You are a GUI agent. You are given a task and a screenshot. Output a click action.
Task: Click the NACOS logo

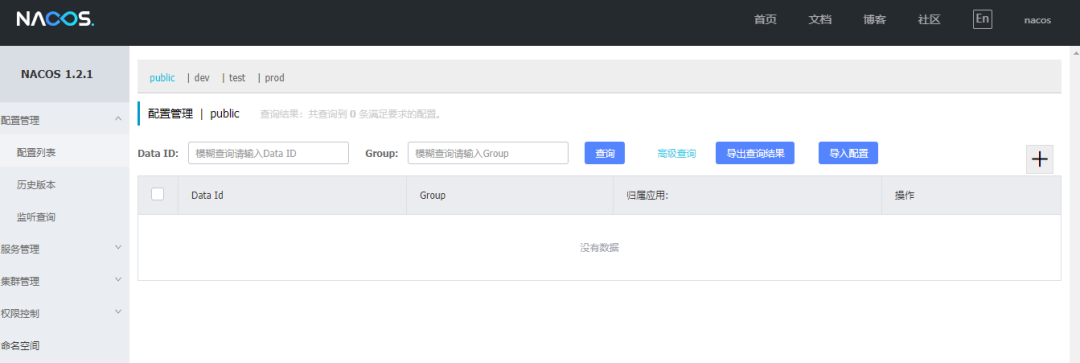[x=55, y=19]
